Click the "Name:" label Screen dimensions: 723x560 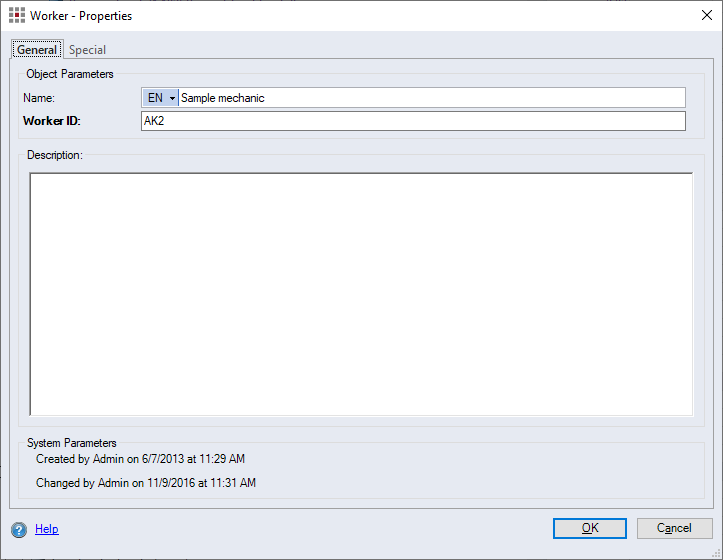pos(41,98)
